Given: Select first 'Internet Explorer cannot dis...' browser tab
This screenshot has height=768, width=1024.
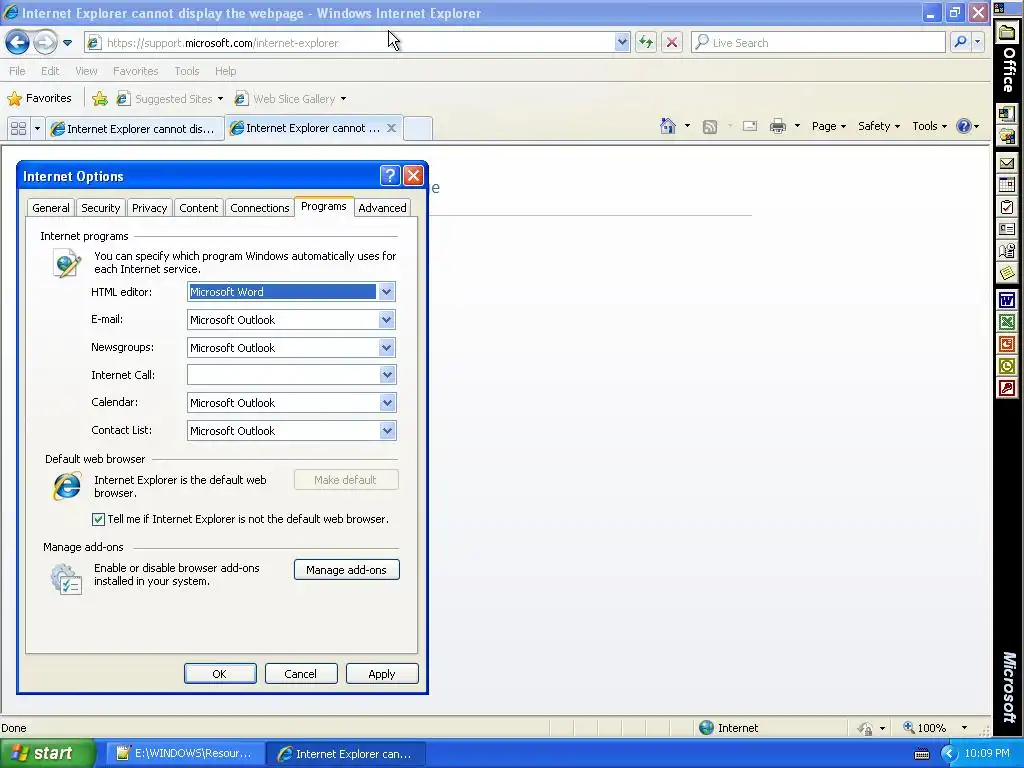Looking at the screenshot, I should [135, 129].
